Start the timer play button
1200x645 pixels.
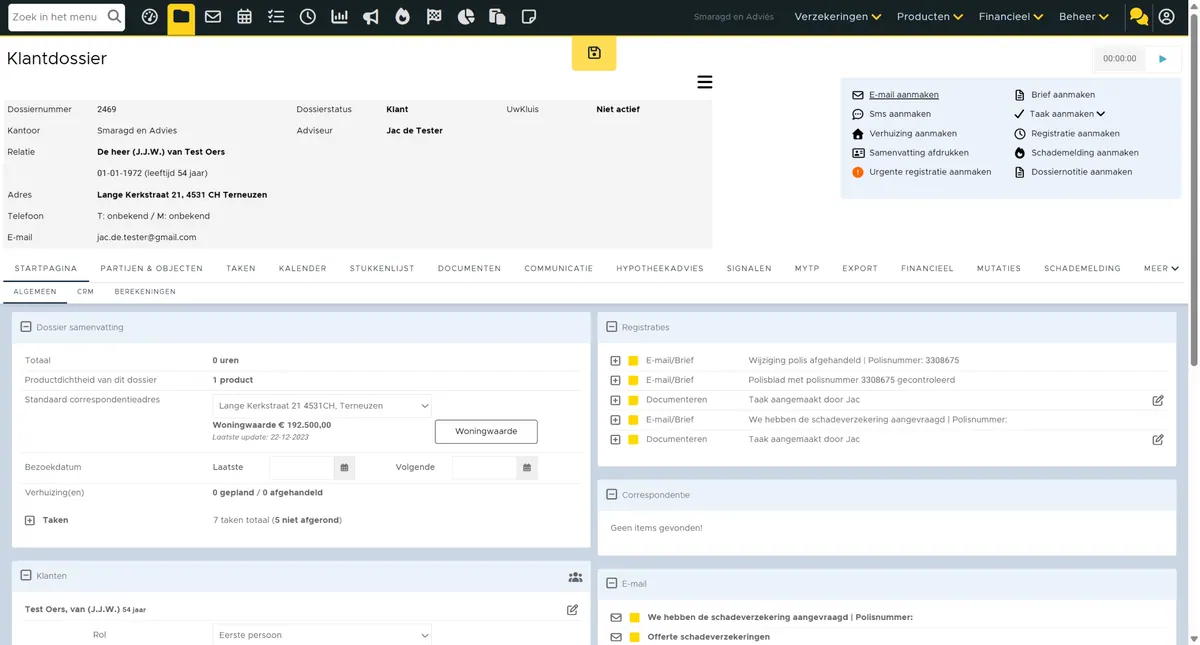tap(1163, 59)
